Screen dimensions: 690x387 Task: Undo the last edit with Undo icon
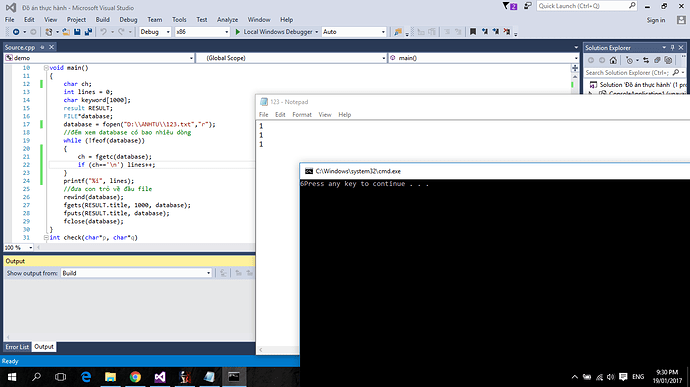pos(103,32)
